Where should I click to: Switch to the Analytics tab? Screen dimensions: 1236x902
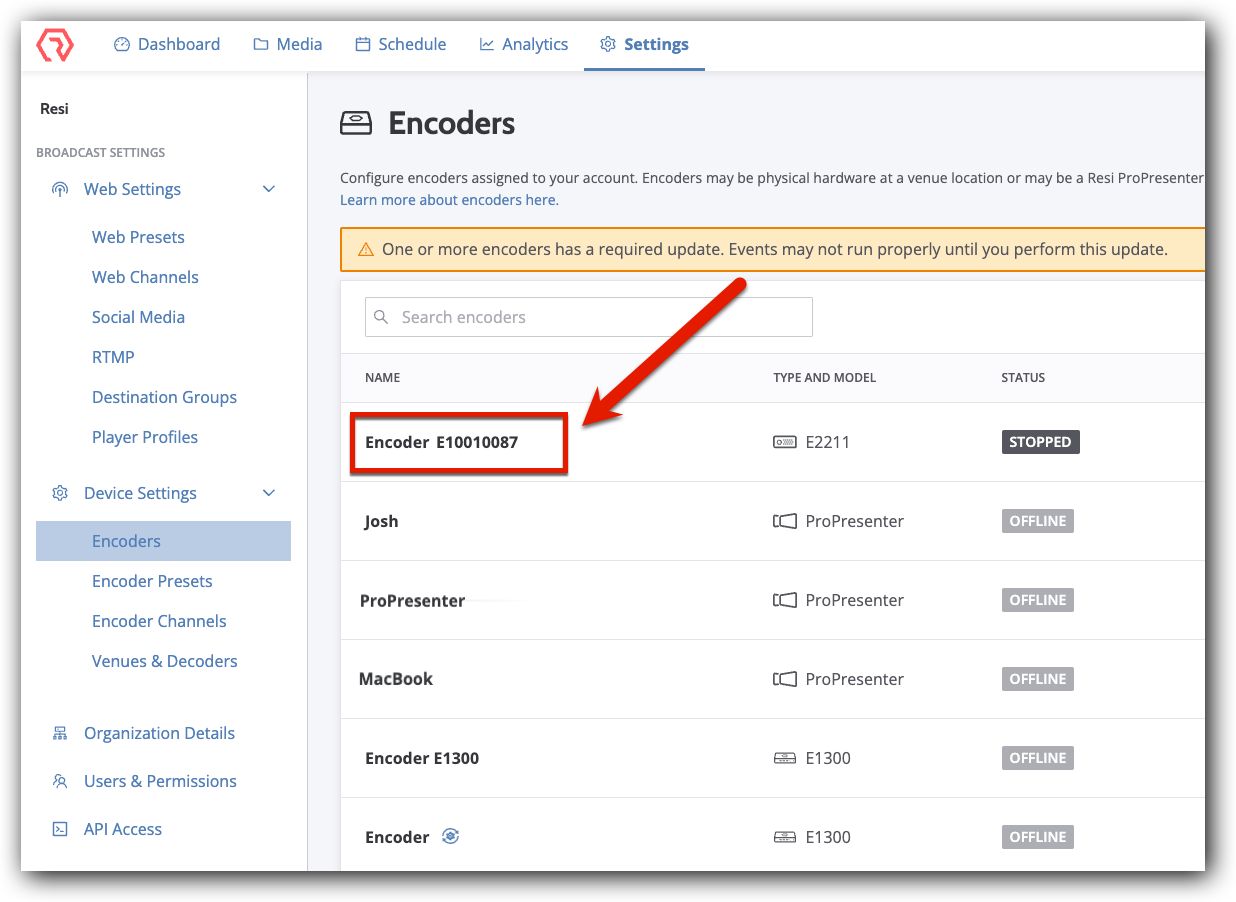pyautogui.click(x=524, y=44)
